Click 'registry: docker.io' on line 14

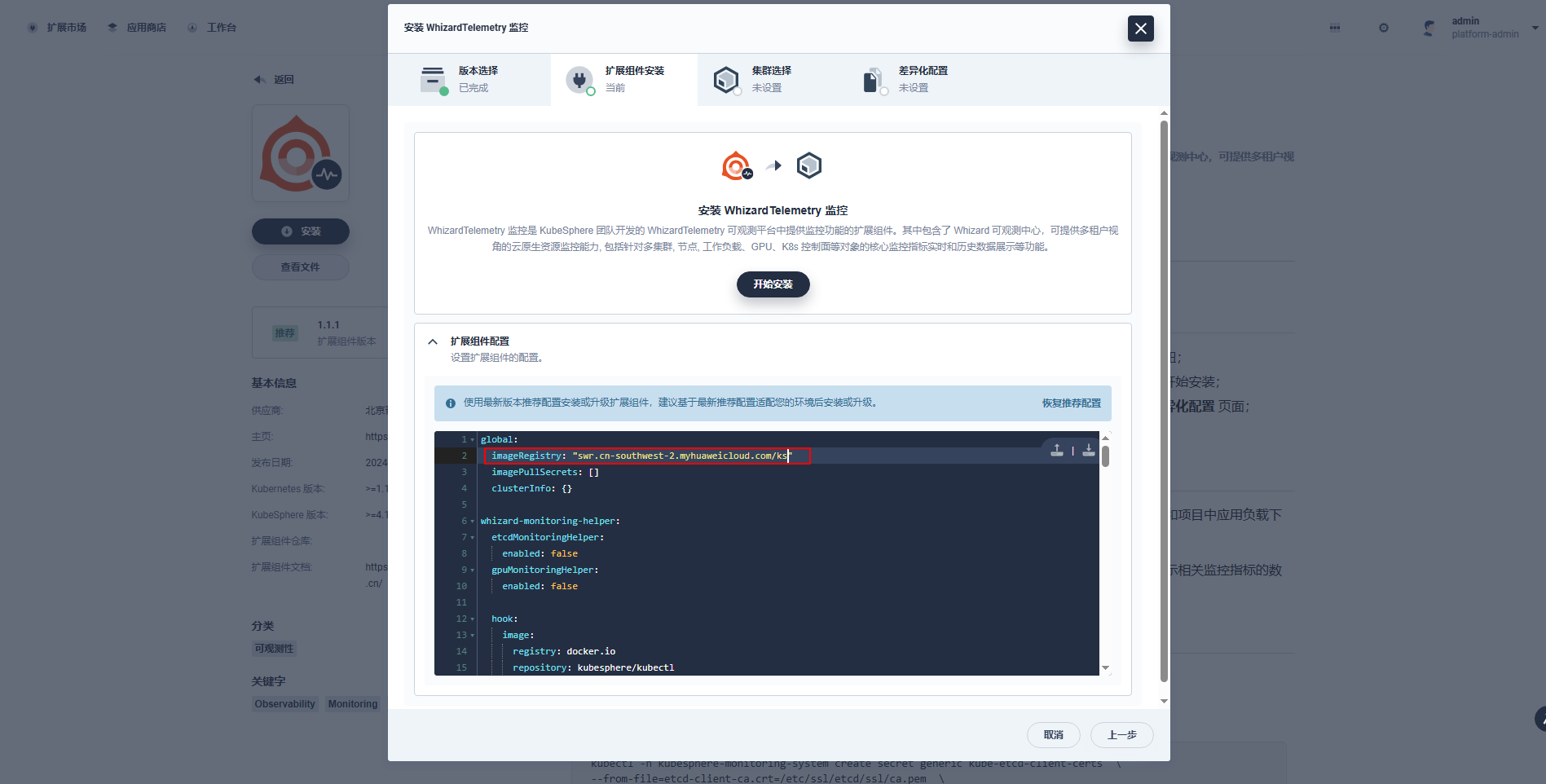(x=564, y=652)
